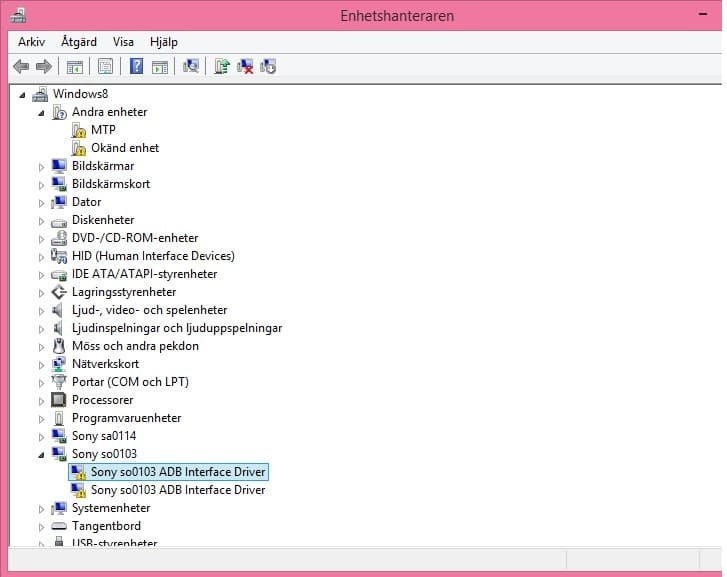The height and width of the screenshot is (577, 727).
Task: Select second Sony so0103 ADB Interface Driver
Action: (x=178, y=490)
